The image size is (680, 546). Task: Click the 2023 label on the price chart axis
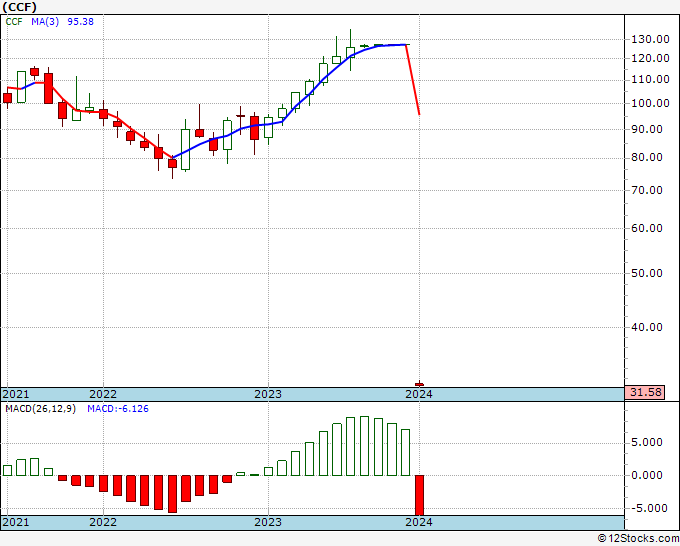click(268, 394)
